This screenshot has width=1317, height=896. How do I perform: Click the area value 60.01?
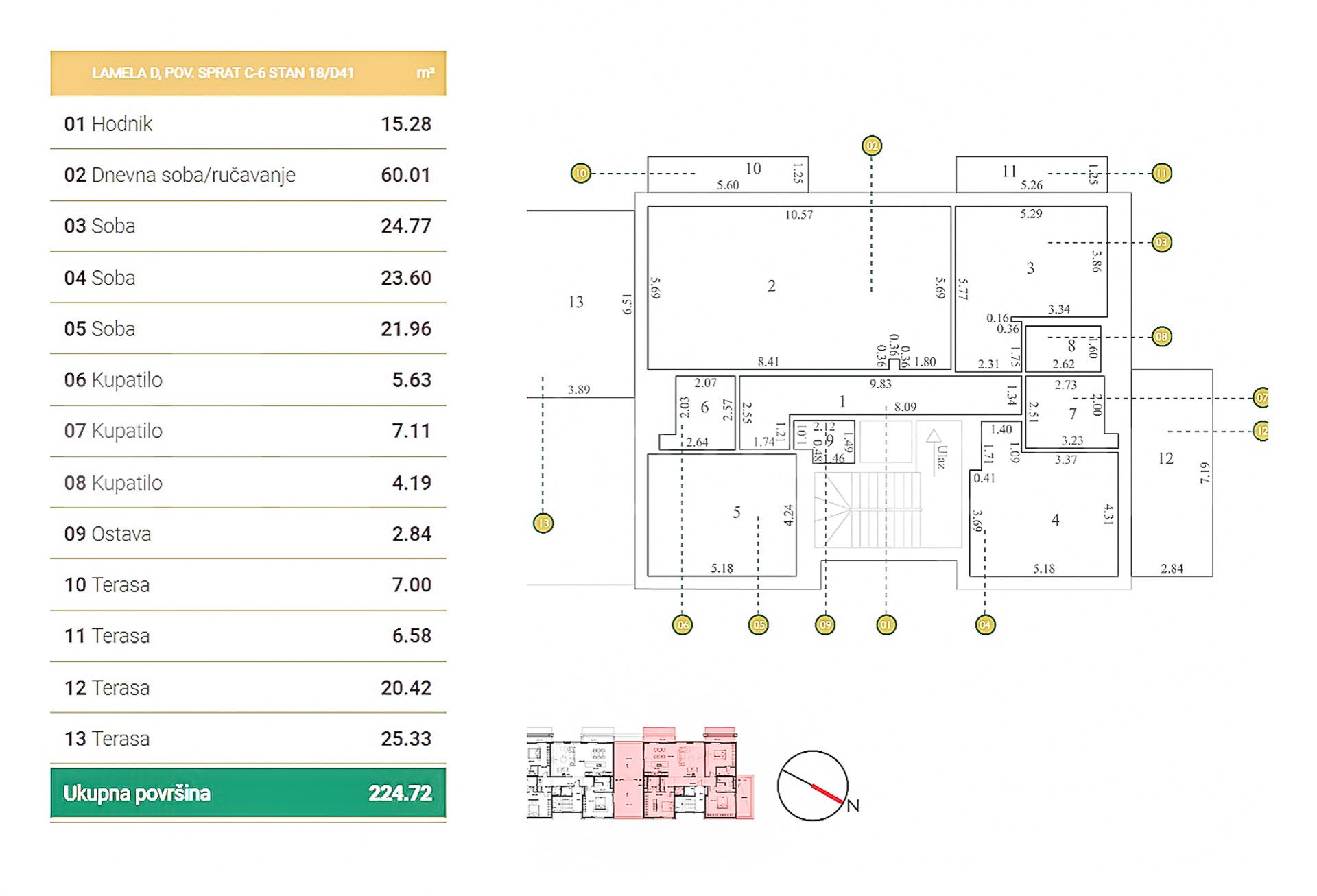(406, 175)
